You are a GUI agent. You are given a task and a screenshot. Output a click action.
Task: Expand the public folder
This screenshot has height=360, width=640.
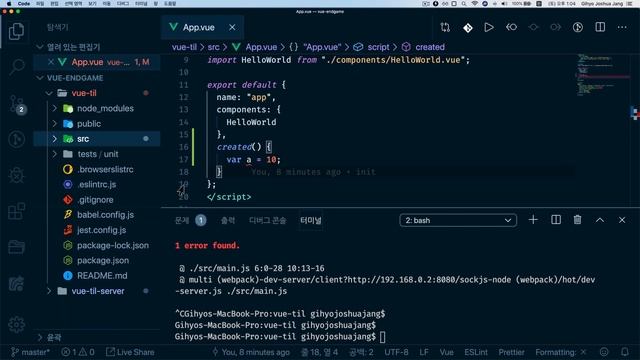click(55, 124)
